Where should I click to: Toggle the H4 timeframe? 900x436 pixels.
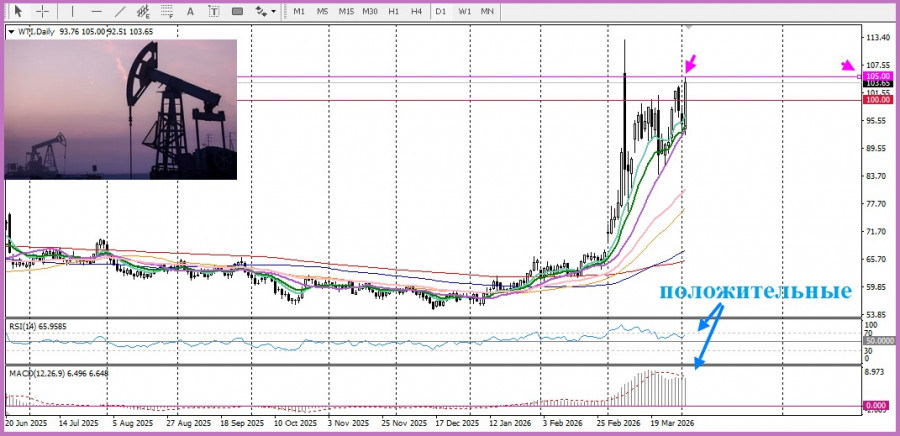416,11
